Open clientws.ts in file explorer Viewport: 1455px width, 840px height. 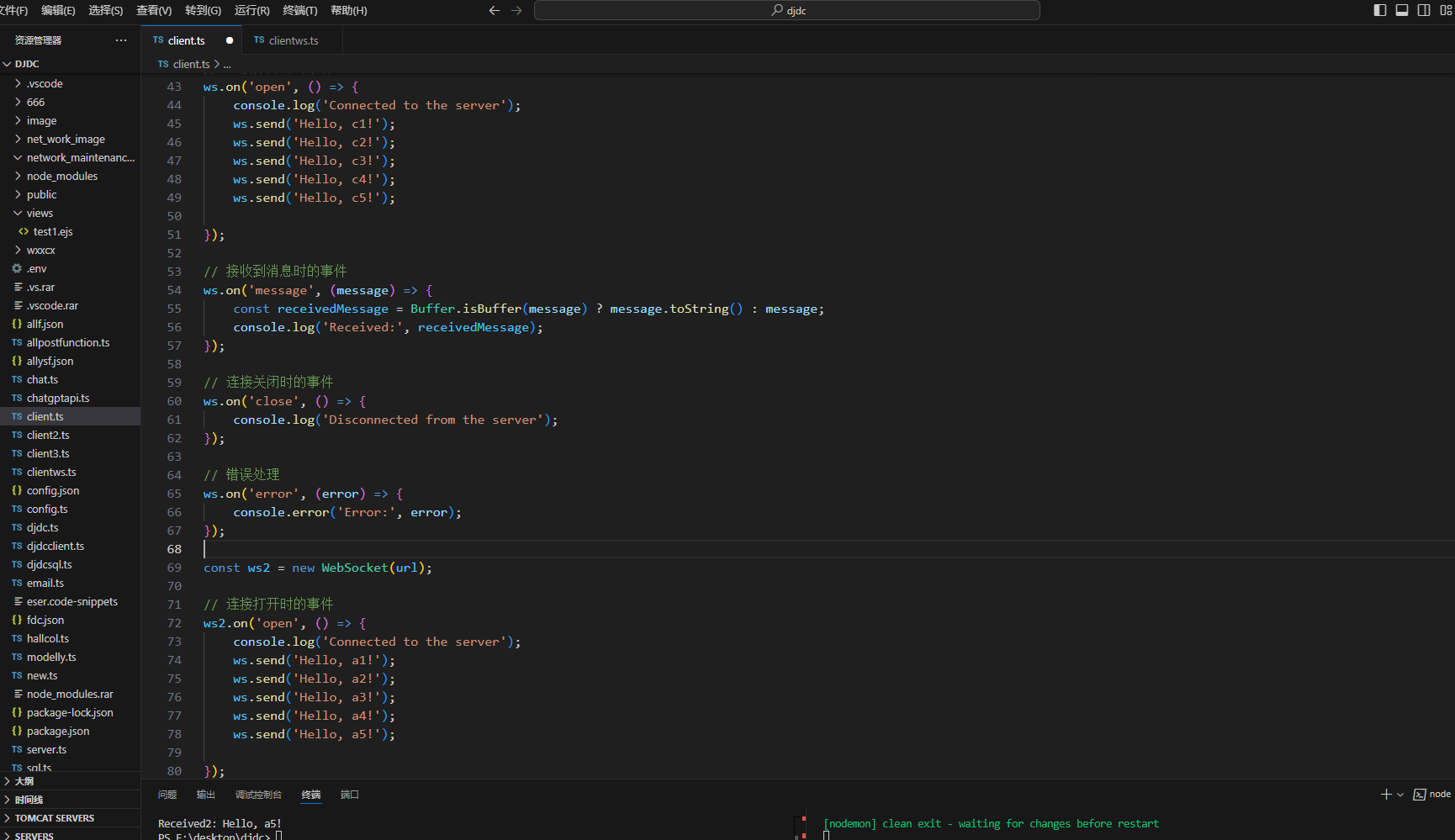(x=70, y=472)
